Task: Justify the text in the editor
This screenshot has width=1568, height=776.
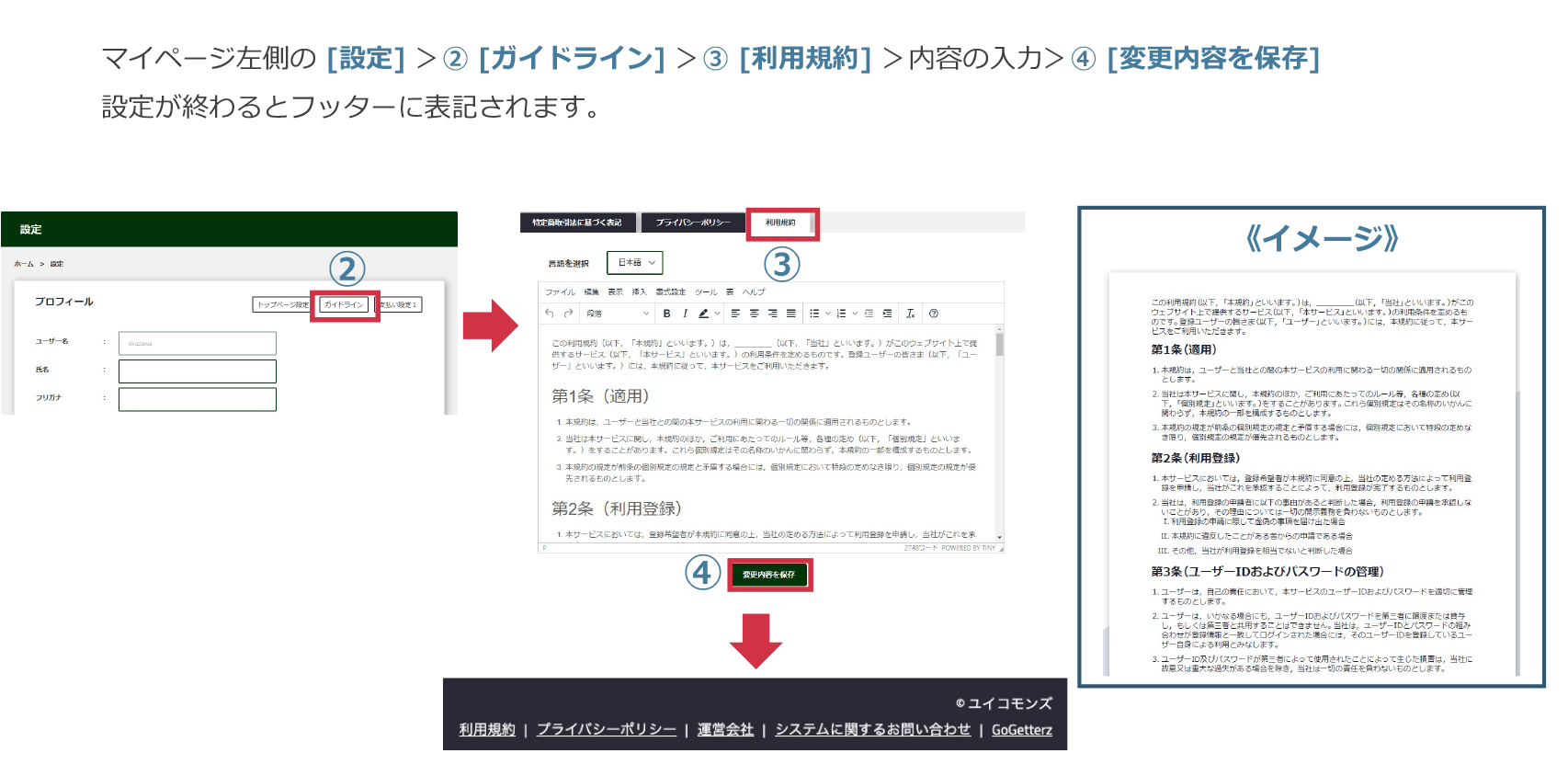Action: [x=790, y=314]
